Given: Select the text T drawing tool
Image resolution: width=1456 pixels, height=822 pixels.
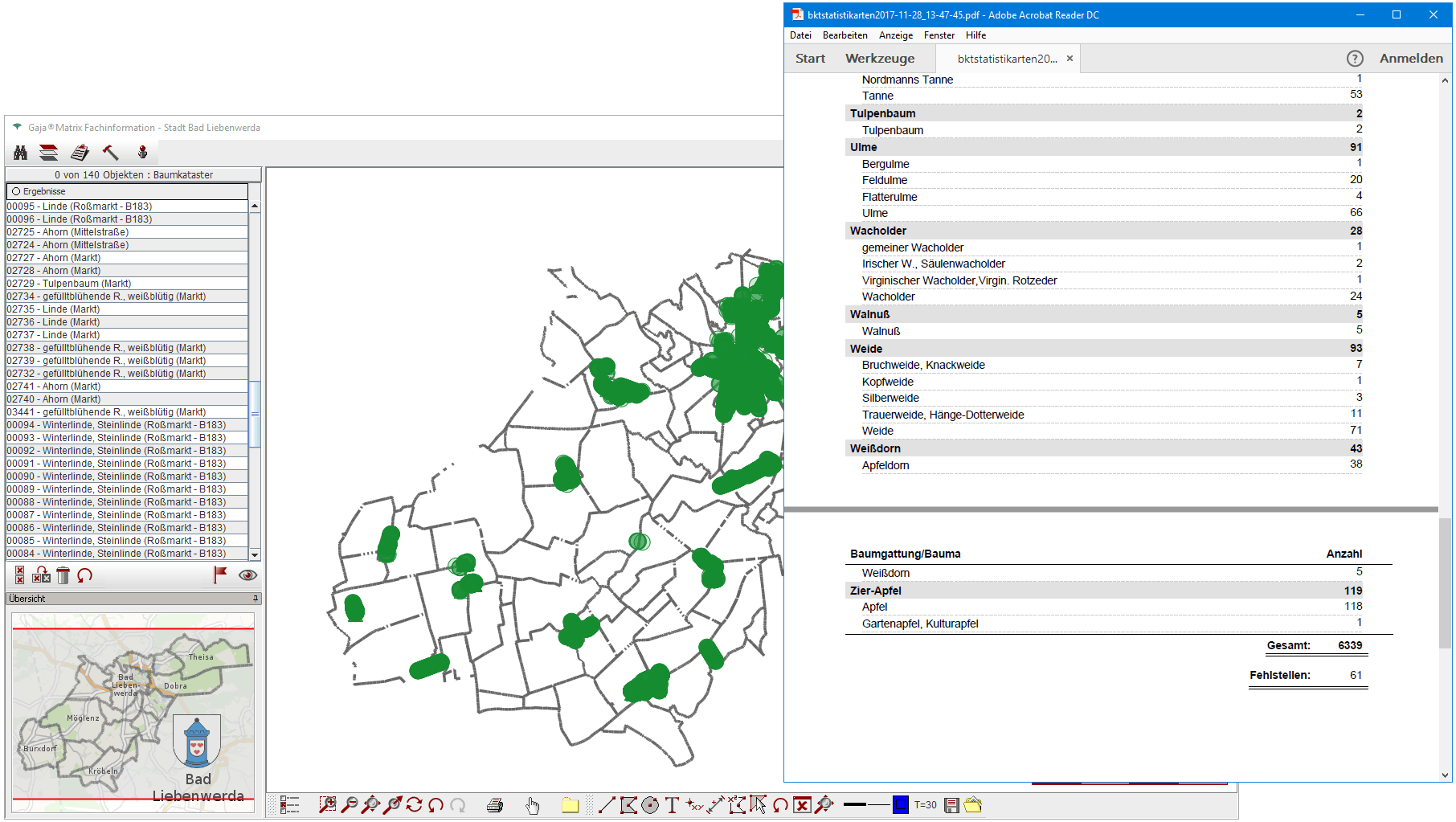Looking at the screenshot, I should [x=672, y=805].
